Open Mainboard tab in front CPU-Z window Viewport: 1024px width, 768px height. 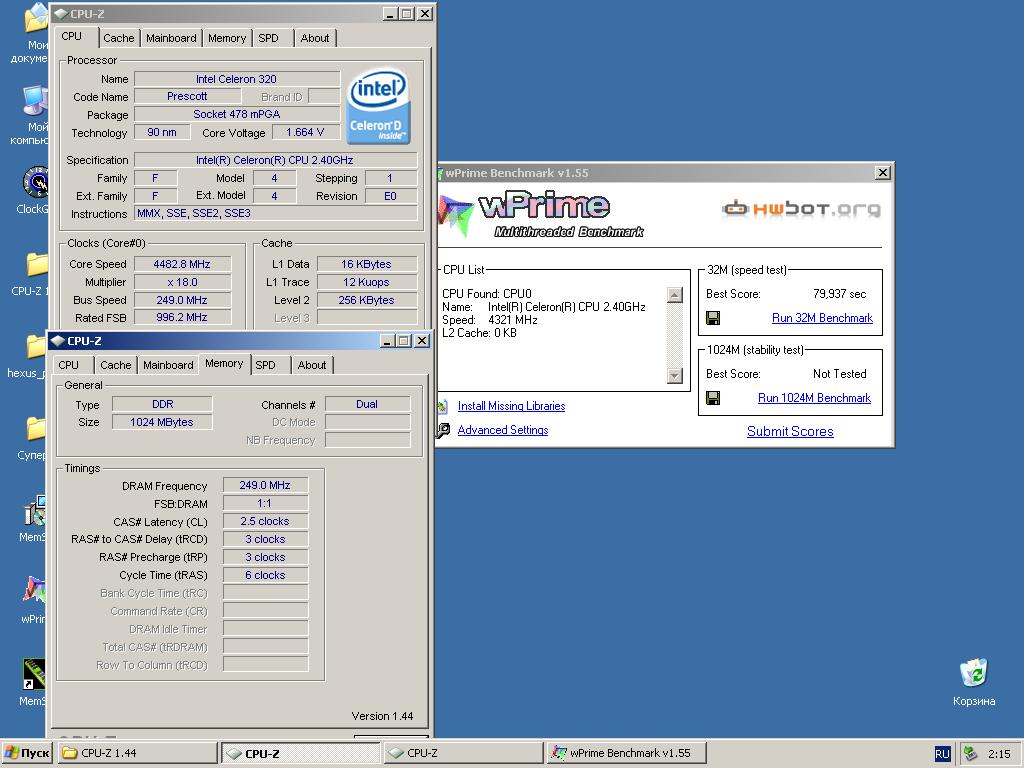click(168, 365)
